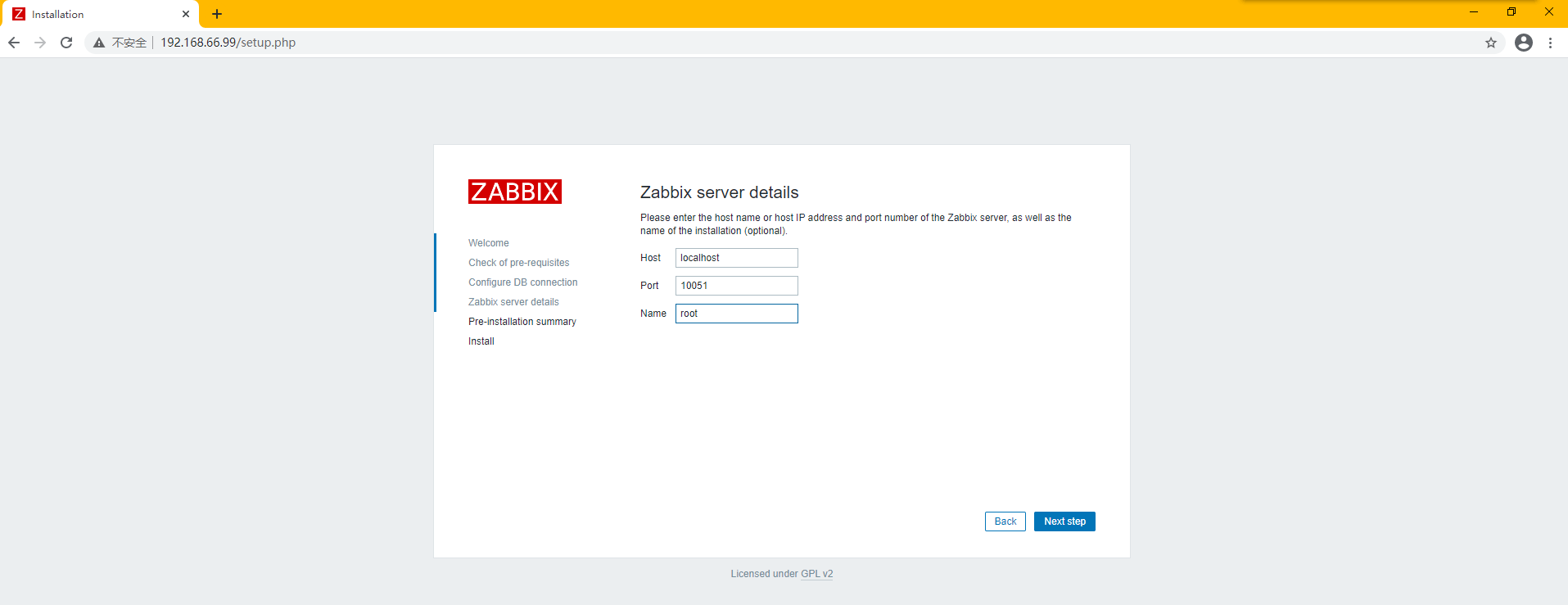
Task: Open the Chrome three-dot menu
Action: click(x=1550, y=43)
